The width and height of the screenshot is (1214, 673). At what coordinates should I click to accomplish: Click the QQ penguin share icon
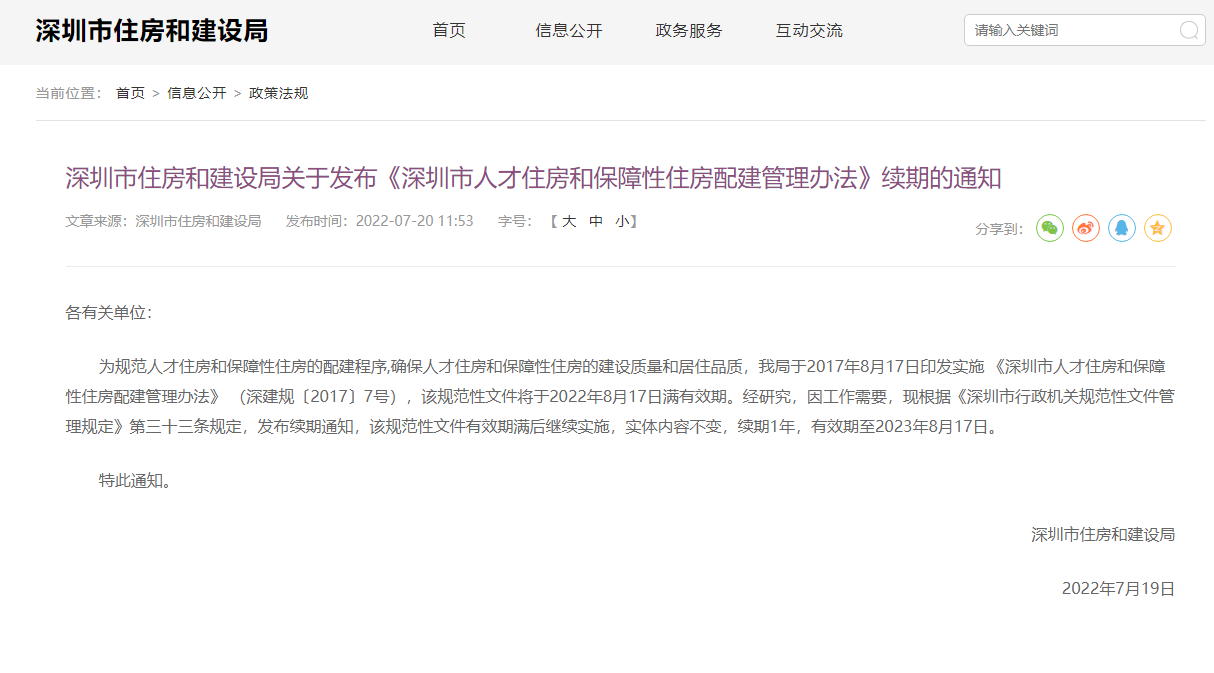[x=1121, y=228]
